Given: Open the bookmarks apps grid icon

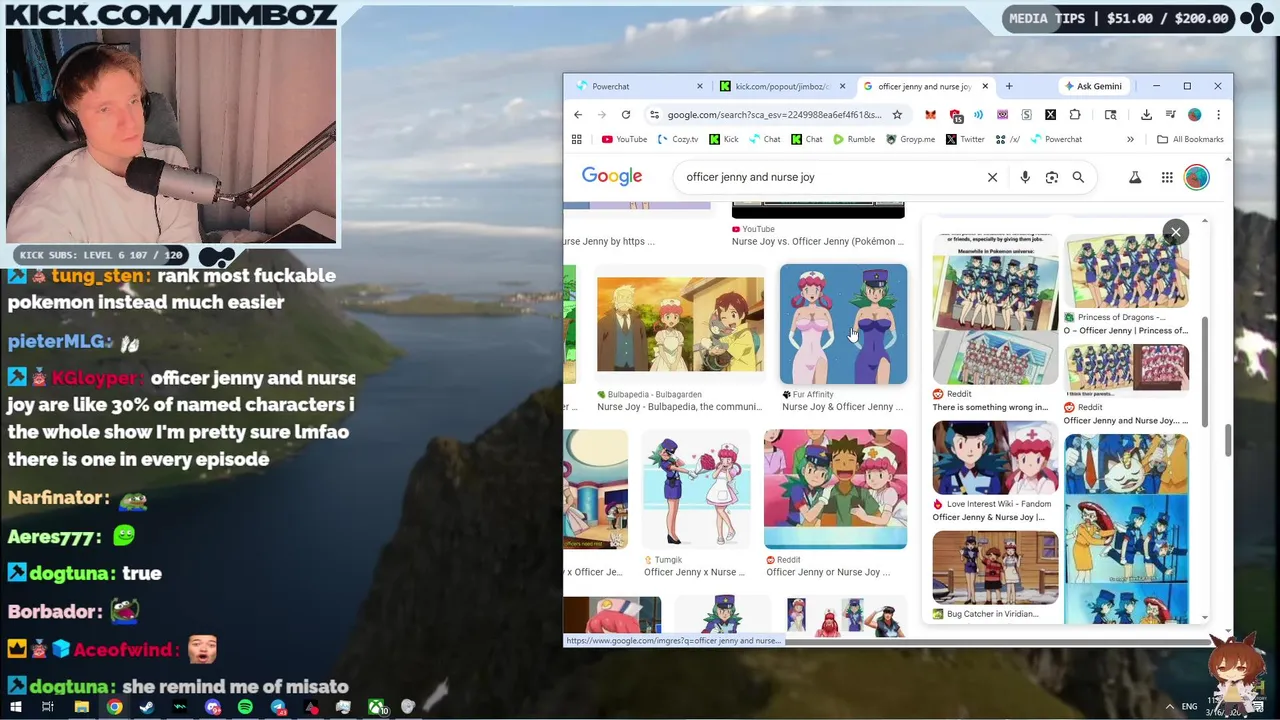Looking at the screenshot, I should (577, 139).
